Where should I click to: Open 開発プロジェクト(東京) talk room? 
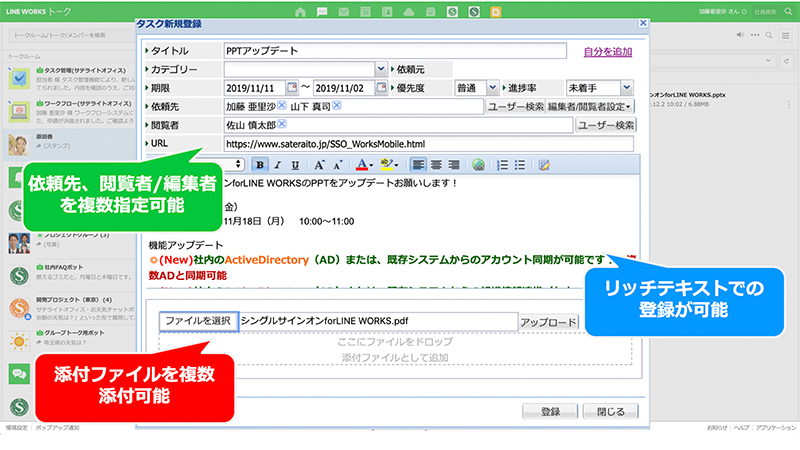pos(69,308)
